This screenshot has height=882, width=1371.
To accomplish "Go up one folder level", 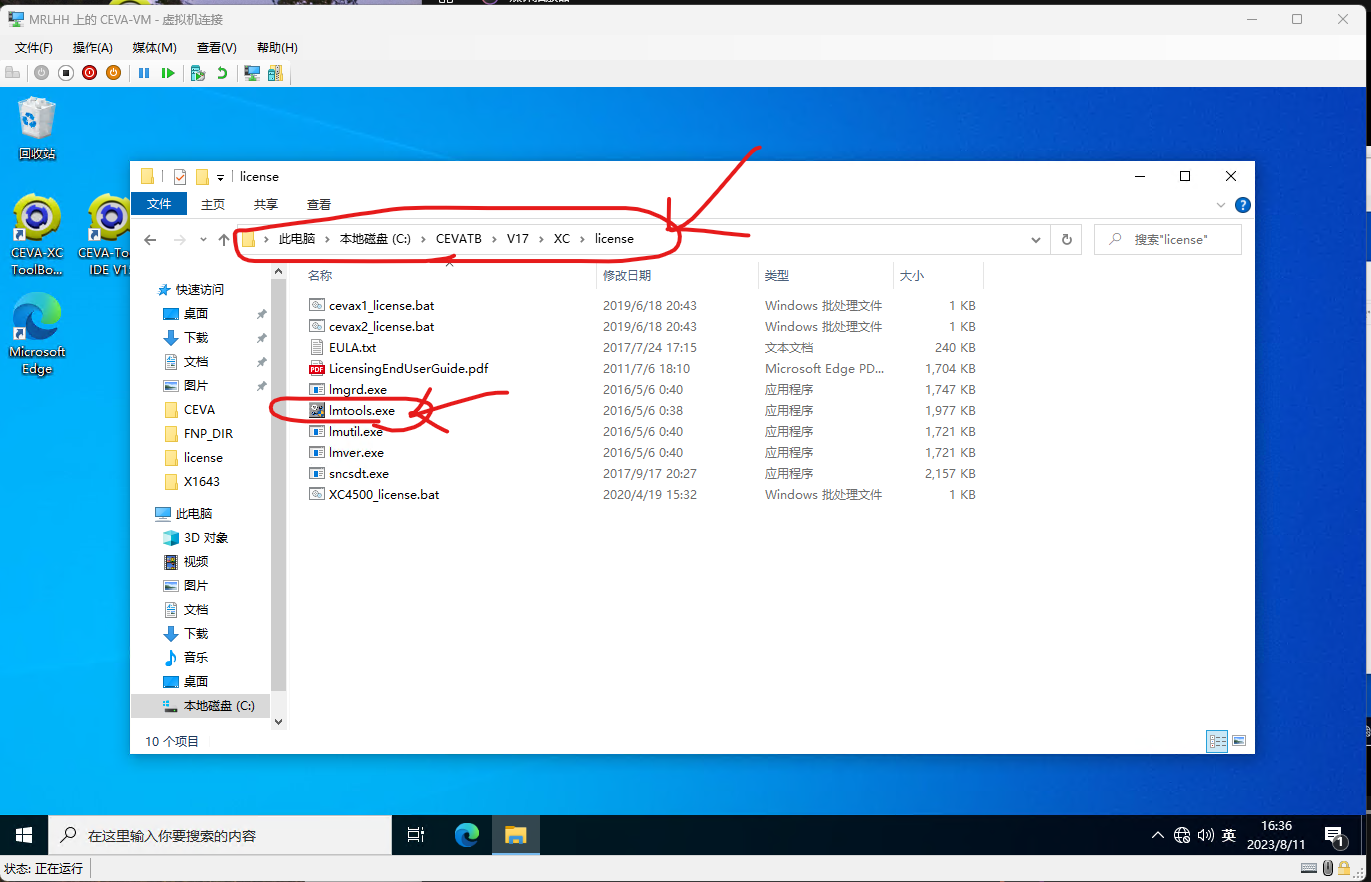I will click(x=224, y=240).
